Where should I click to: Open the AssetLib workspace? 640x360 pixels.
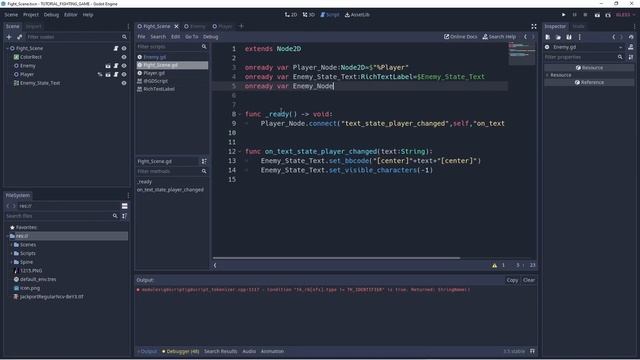357,15
